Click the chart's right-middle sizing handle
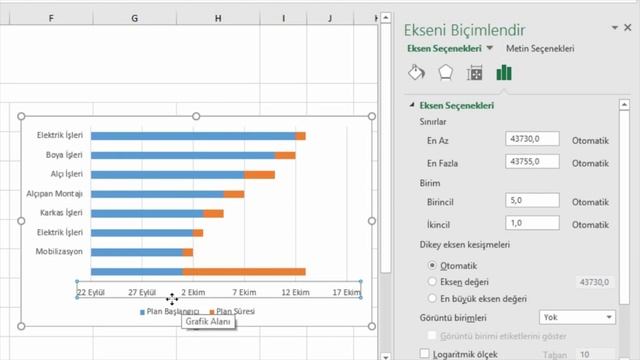This screenshot has width=640, height=360. coord(372,221)
